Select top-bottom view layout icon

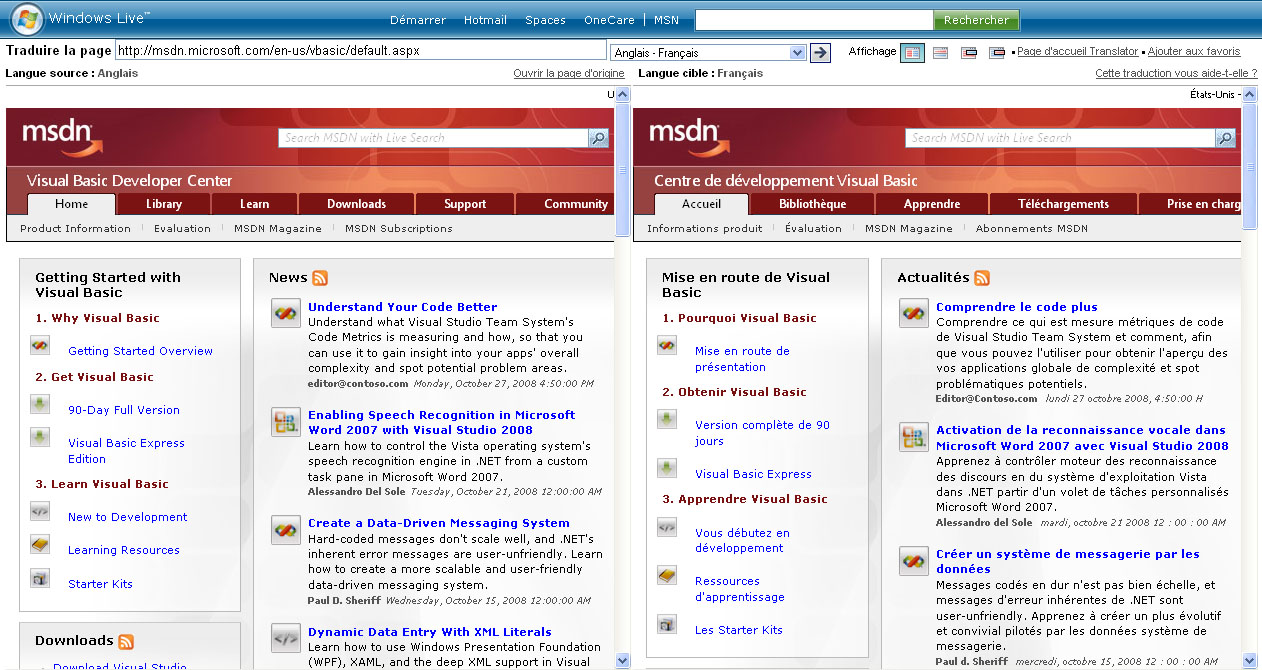click(x=940, y=53)
